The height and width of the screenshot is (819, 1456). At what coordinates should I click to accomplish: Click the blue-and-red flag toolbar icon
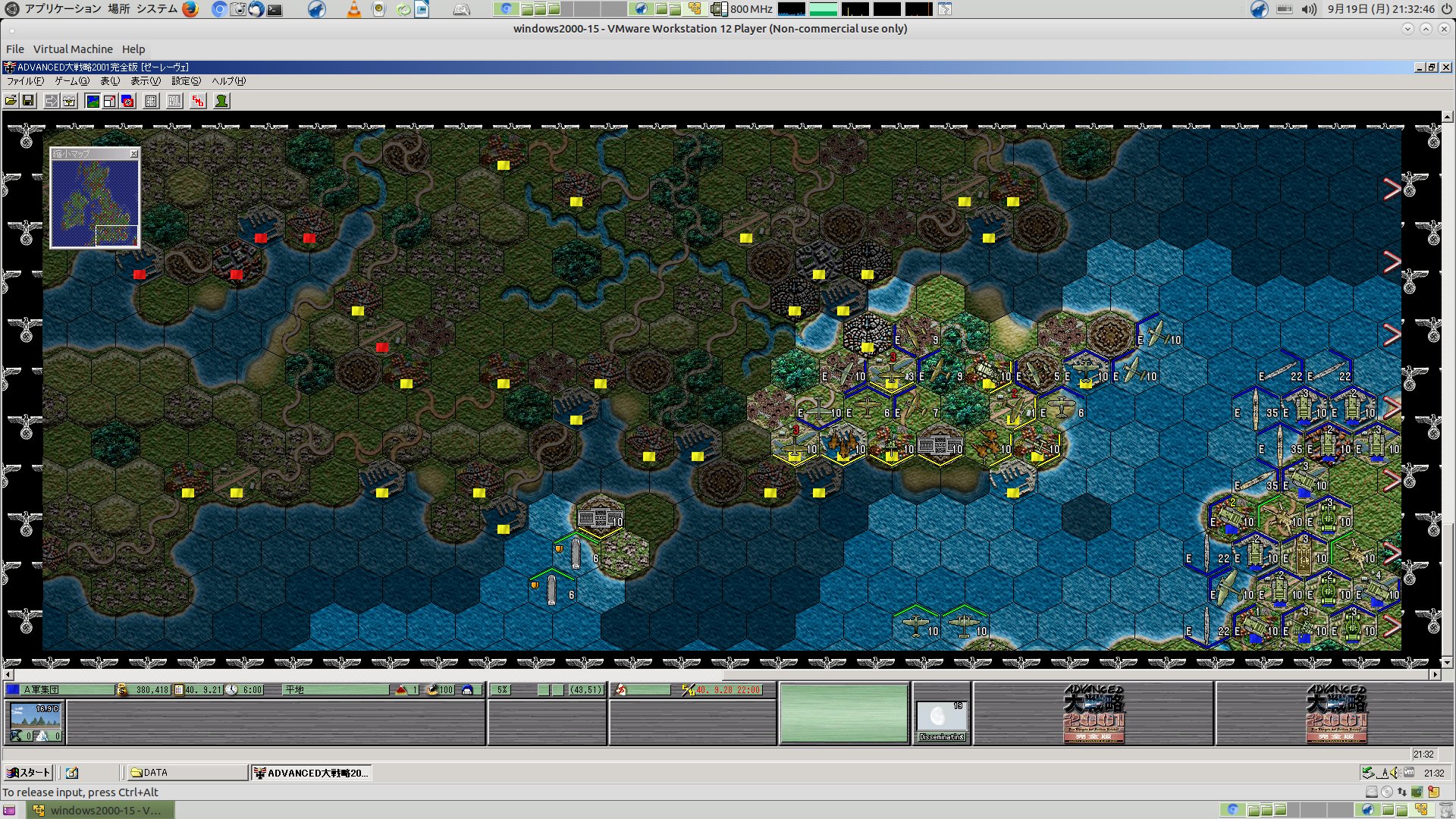tap(127, 101)
